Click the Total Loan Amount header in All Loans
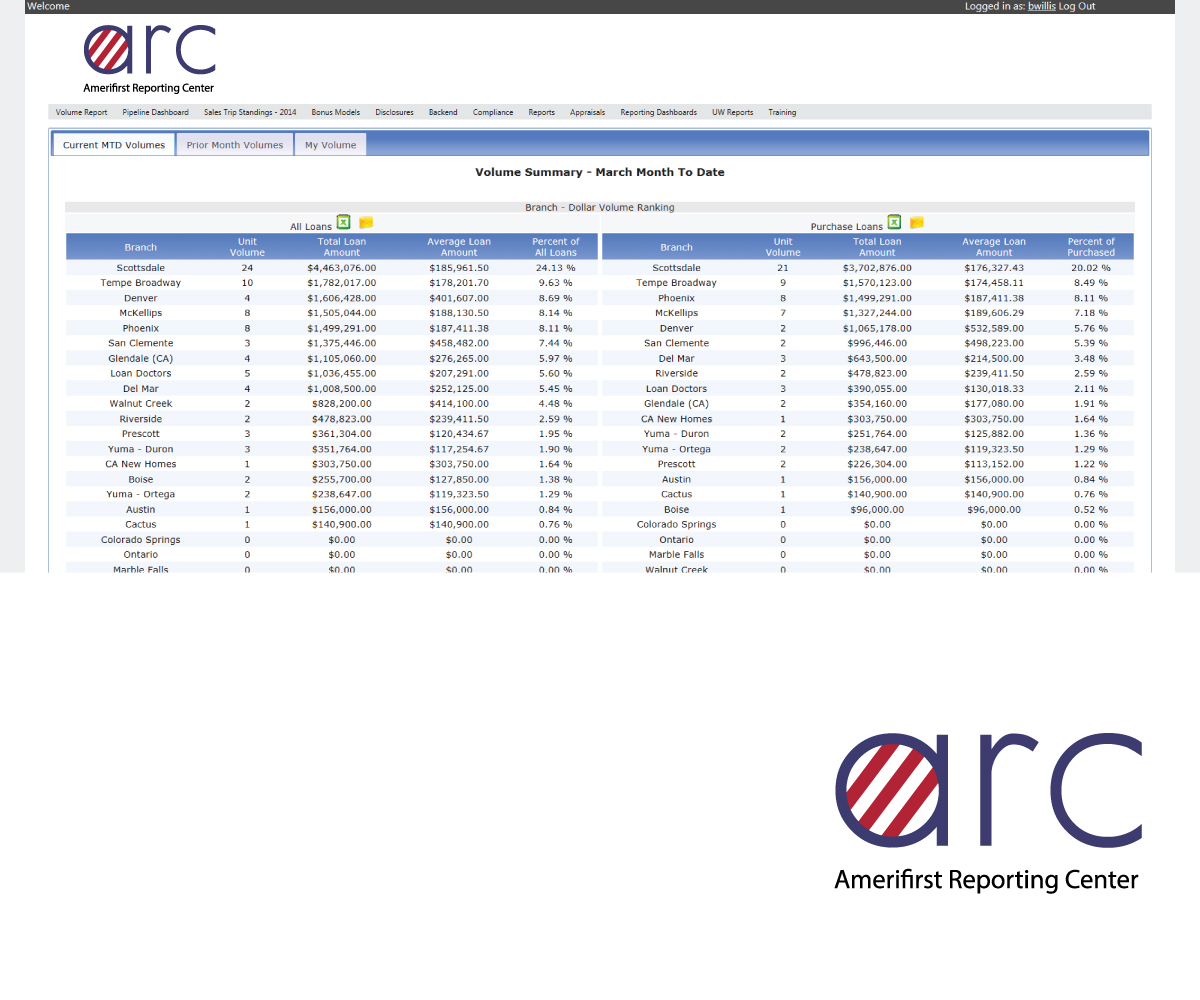This screenshot has height=1000, width=1200. pos(341,247)
